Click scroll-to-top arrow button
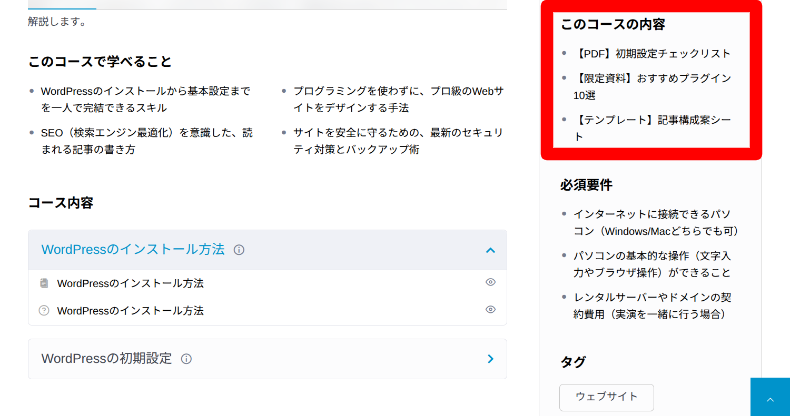Screen dimensions: 790x416 pos(770,397)
